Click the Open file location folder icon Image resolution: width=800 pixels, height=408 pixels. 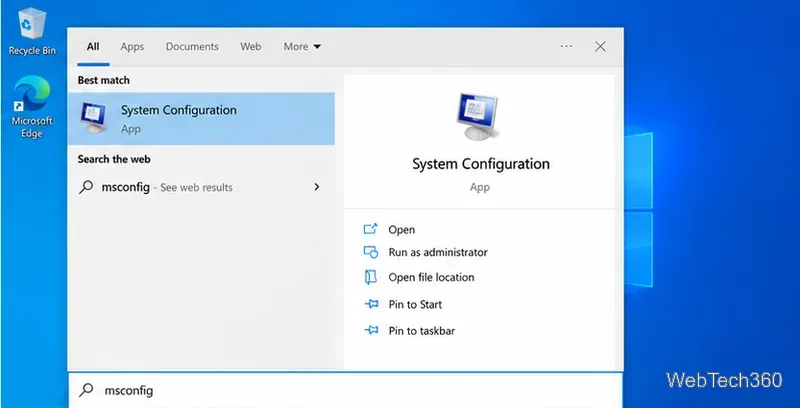tap(370, 277)
